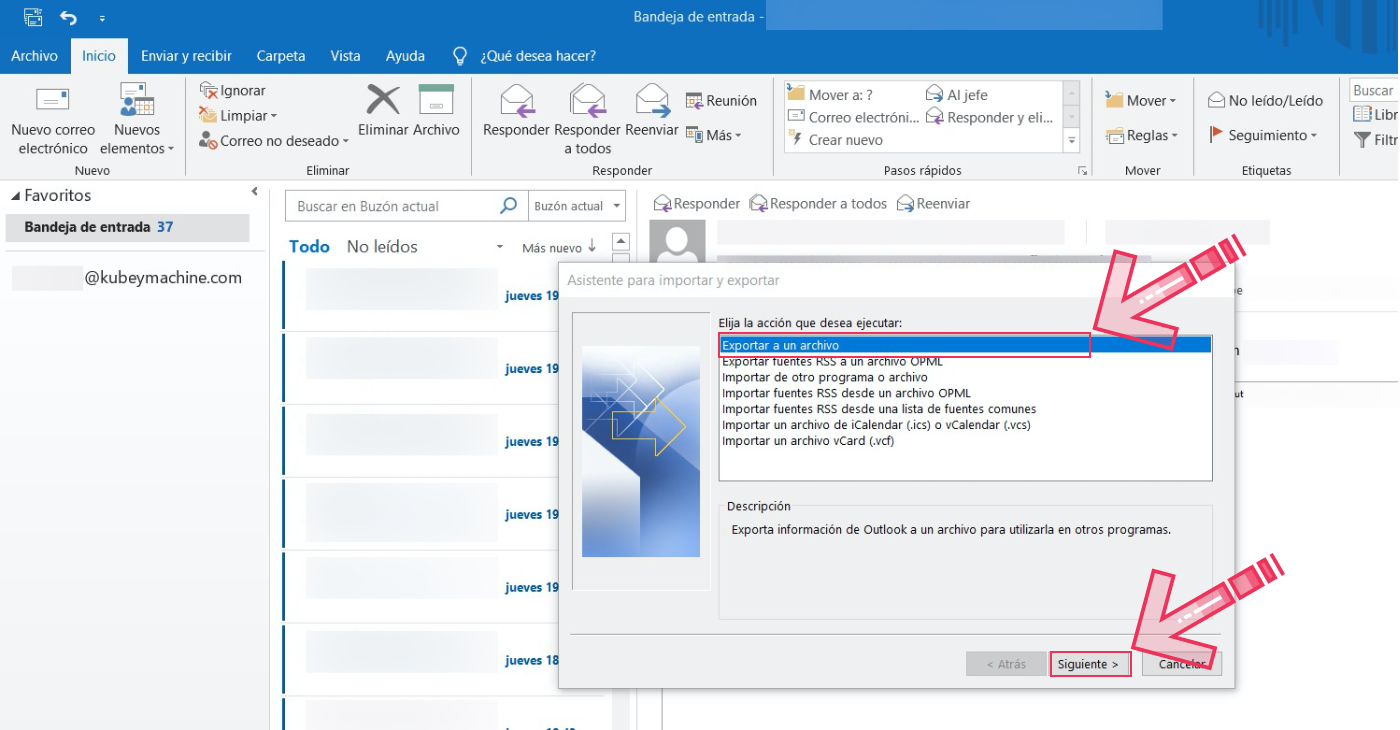Click the Limpiar icon
The height and width of the screenshot is (730, 1400).
(208, 115)
